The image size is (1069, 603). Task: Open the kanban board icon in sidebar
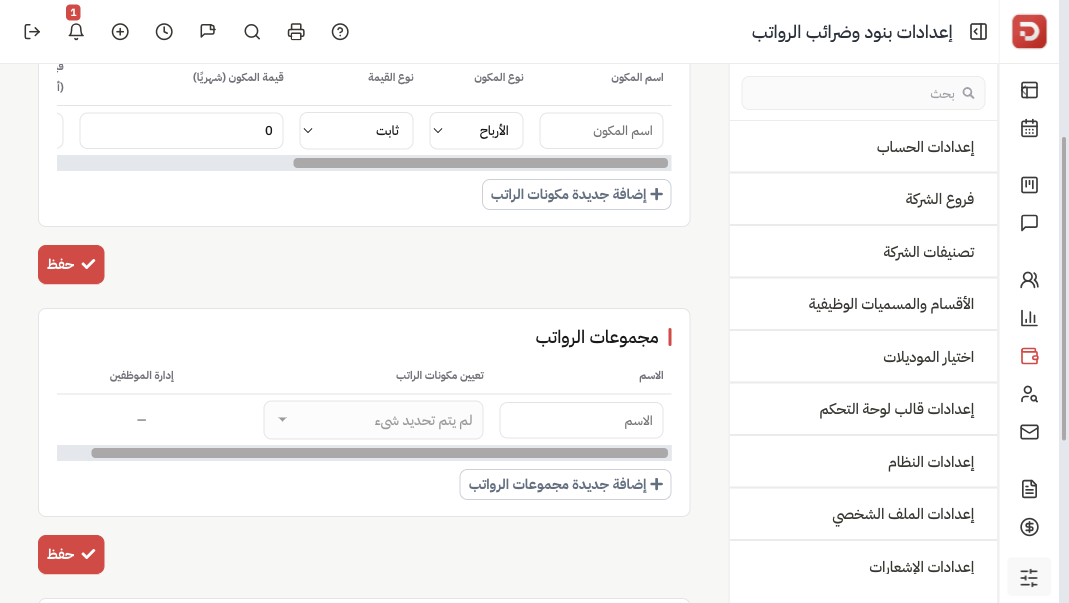pyautogui.click(x=1029, y=185)
